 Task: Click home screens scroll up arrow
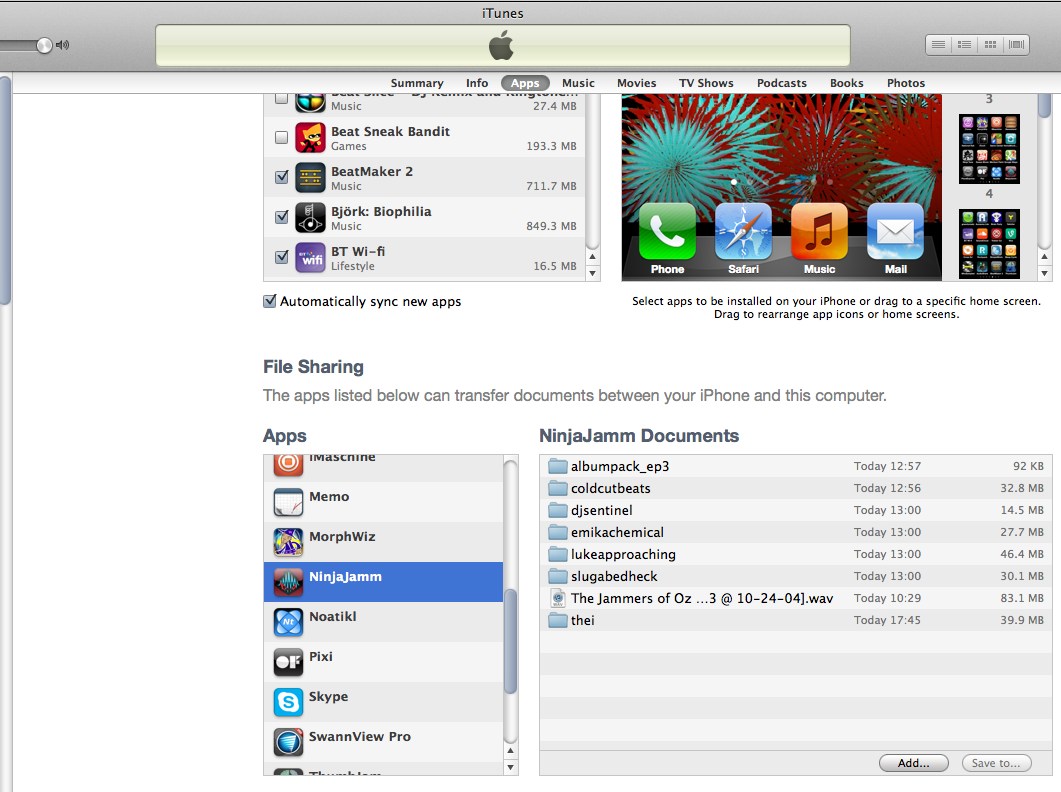pos(1045,257)
